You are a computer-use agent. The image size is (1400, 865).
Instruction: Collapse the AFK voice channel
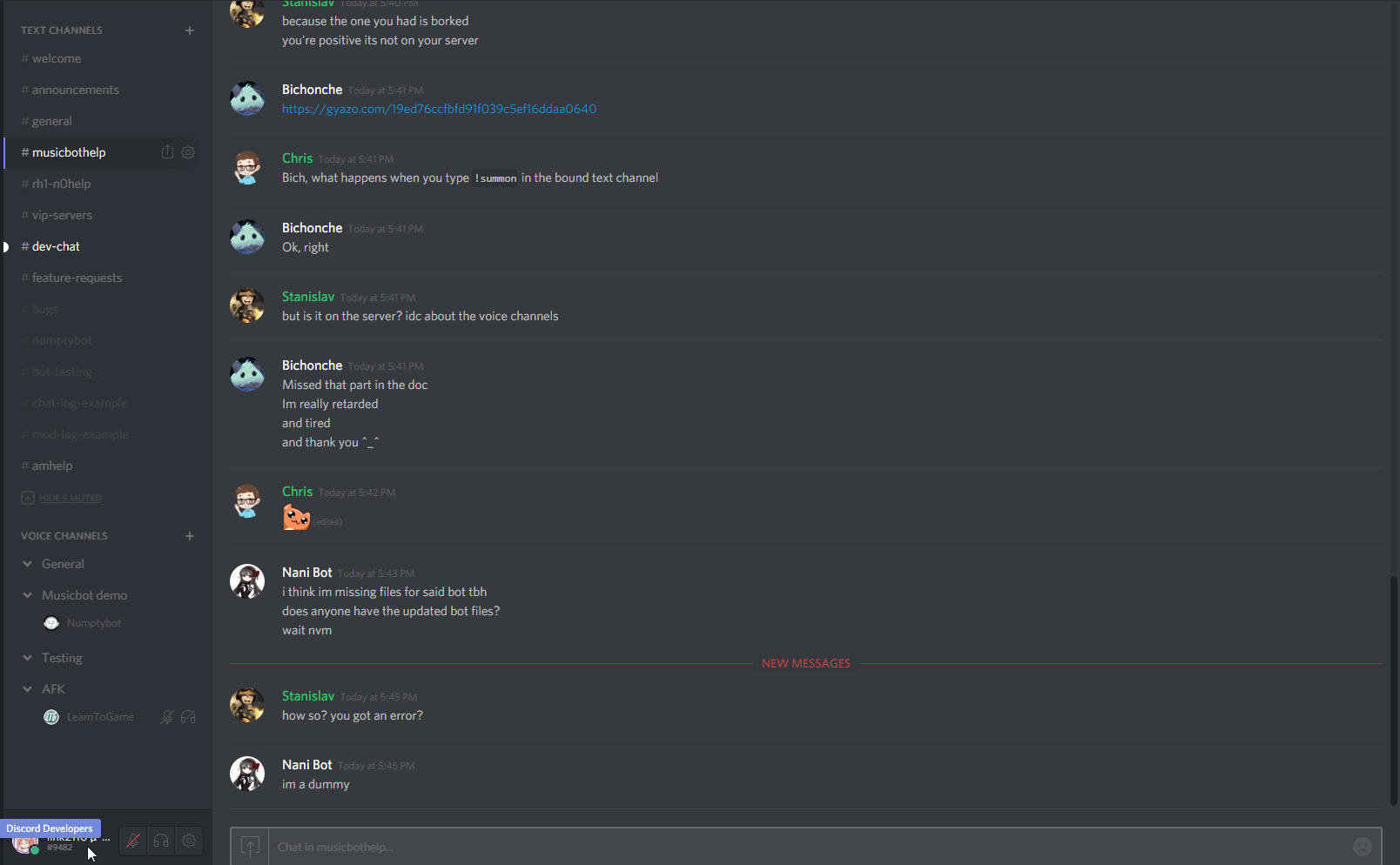[28, 689]
